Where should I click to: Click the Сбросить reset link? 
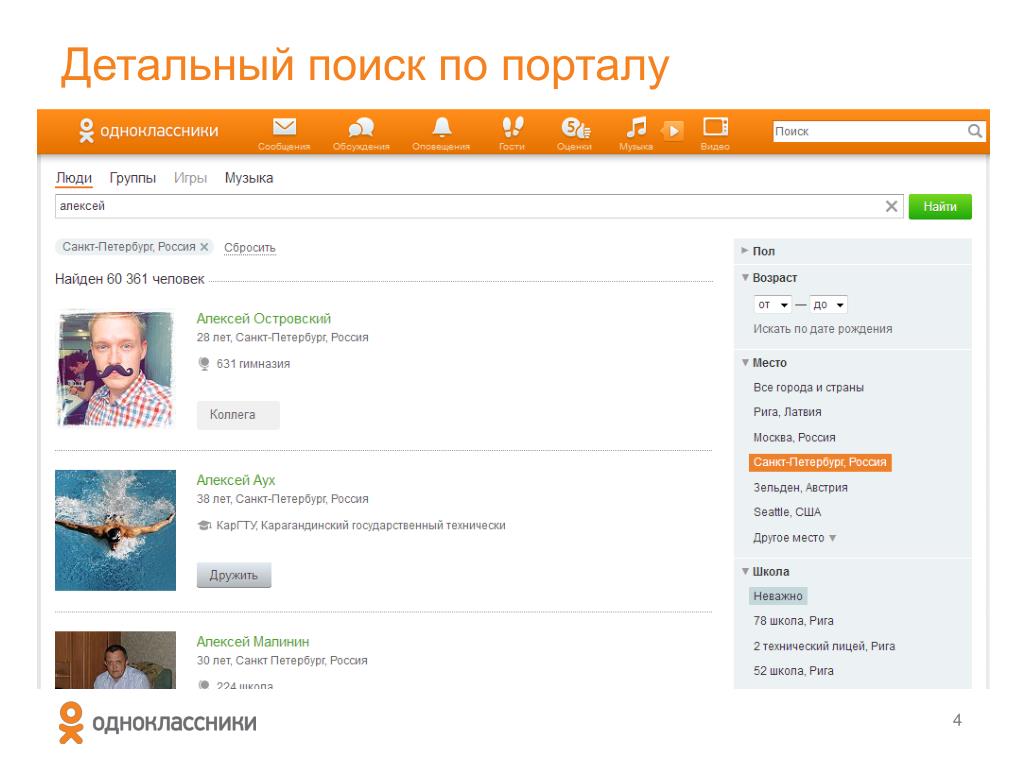tap(249, 248)
